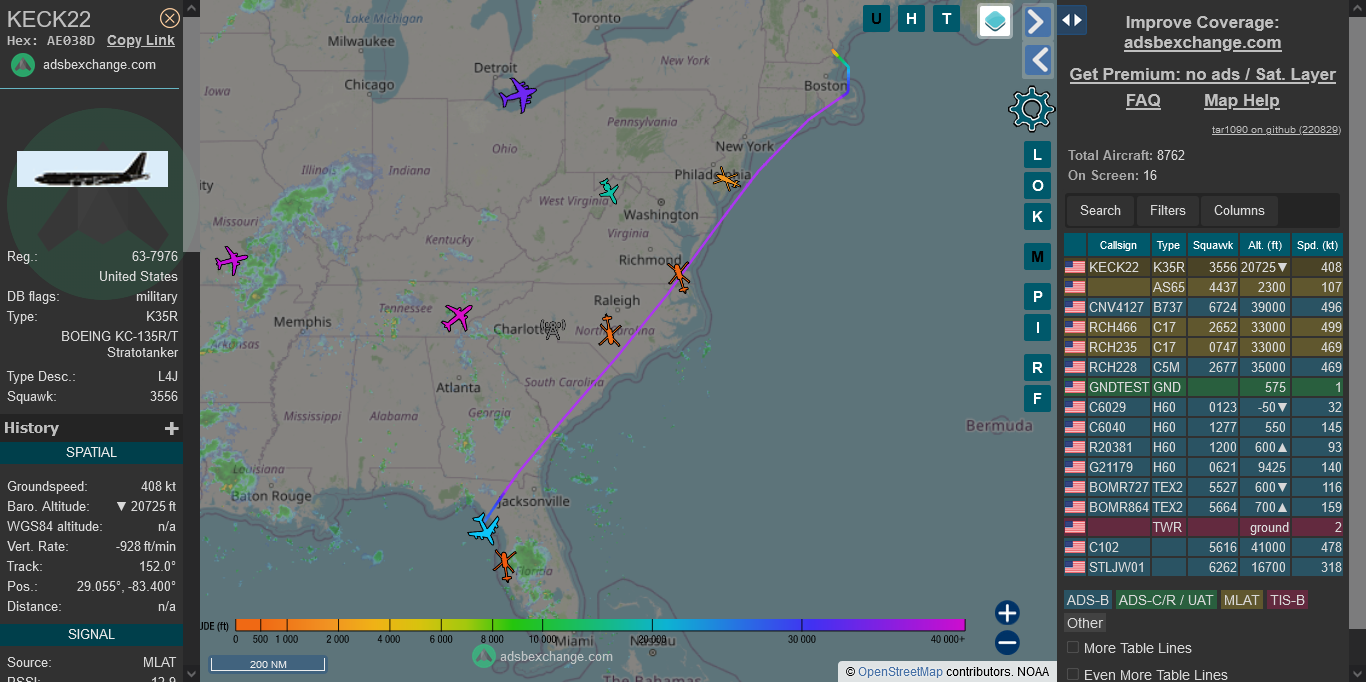Select the orange aircraft near Richmond
Viewport: 1366px width, 682px height.
point(679,275)
